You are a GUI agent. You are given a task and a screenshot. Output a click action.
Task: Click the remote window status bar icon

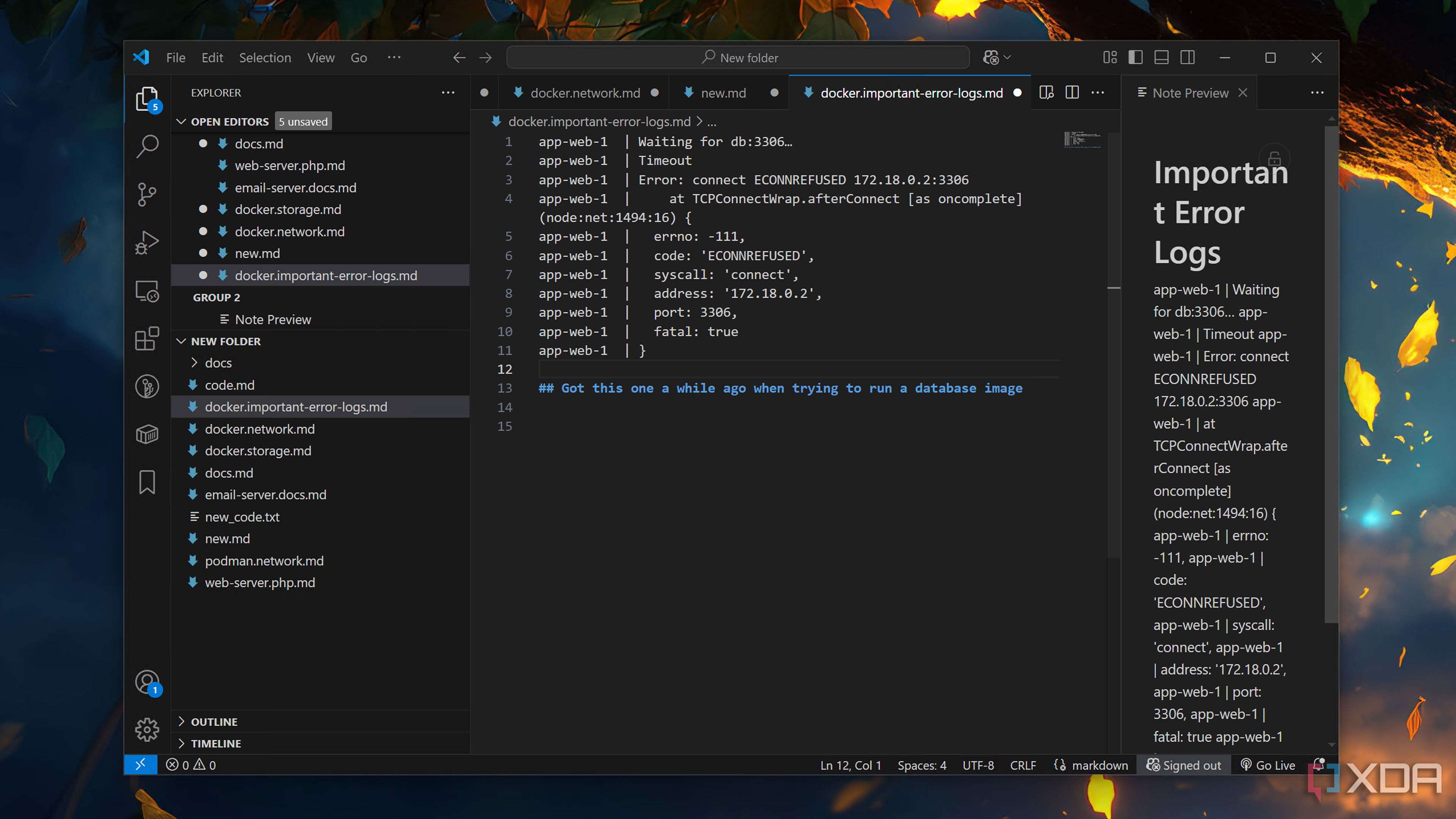[140, 765]
